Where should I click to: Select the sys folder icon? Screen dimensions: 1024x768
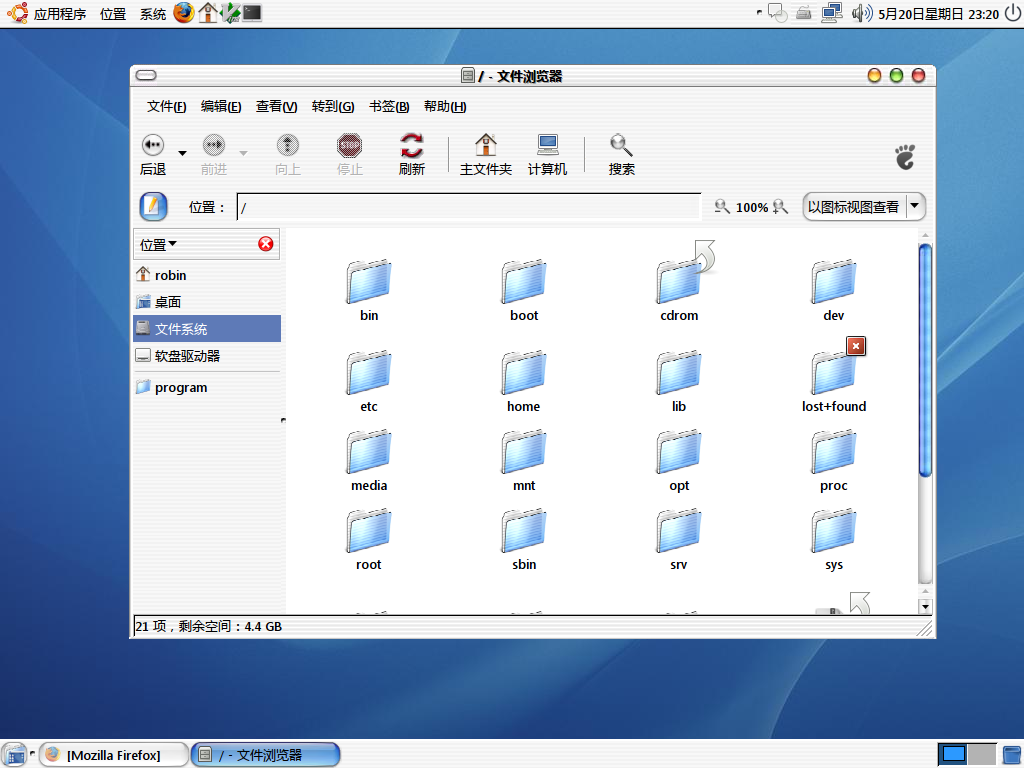(x=834, y=530)
